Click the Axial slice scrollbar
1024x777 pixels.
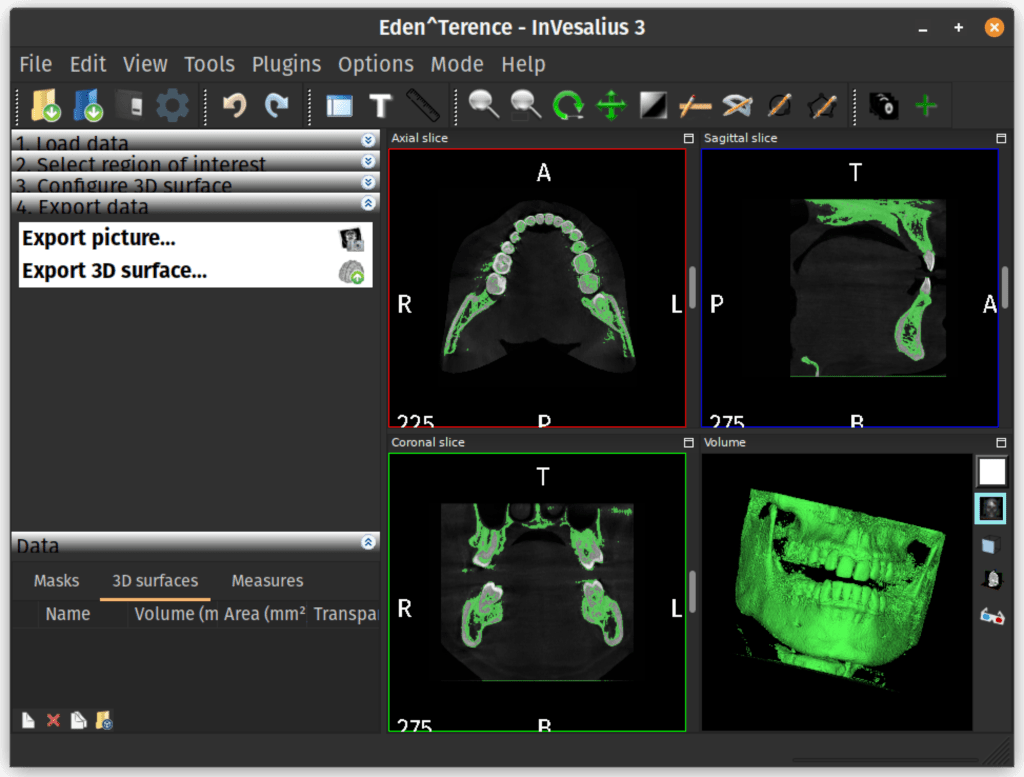pos(692,288)
